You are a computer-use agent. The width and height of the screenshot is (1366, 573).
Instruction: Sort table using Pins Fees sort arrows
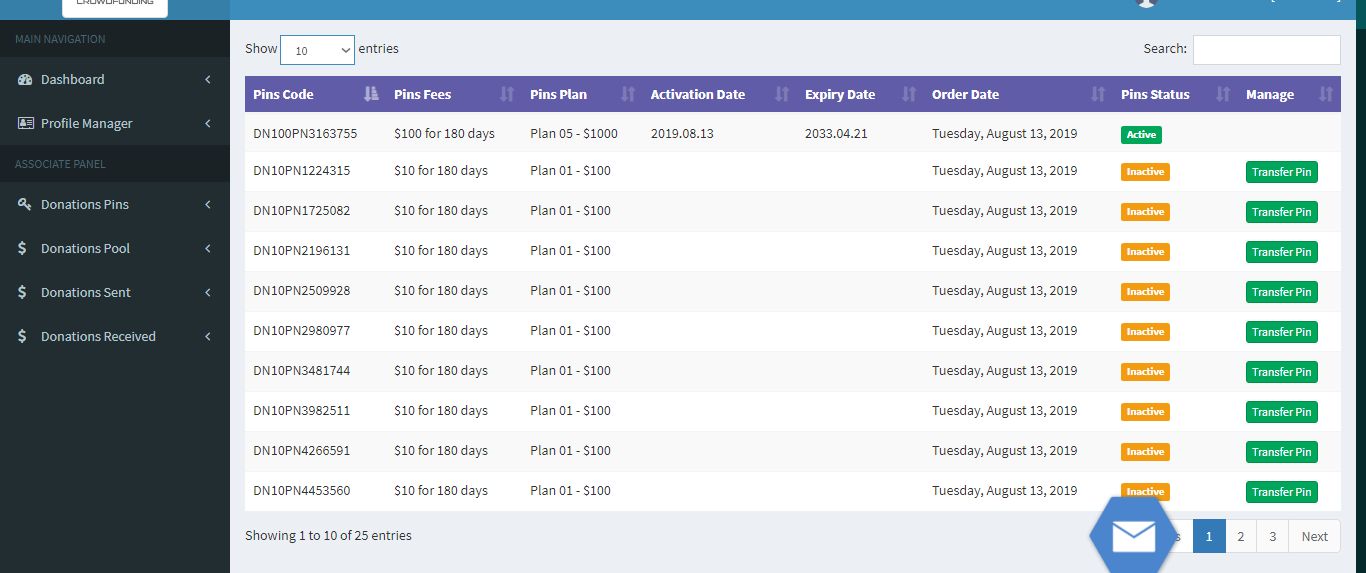pos(507,94)
